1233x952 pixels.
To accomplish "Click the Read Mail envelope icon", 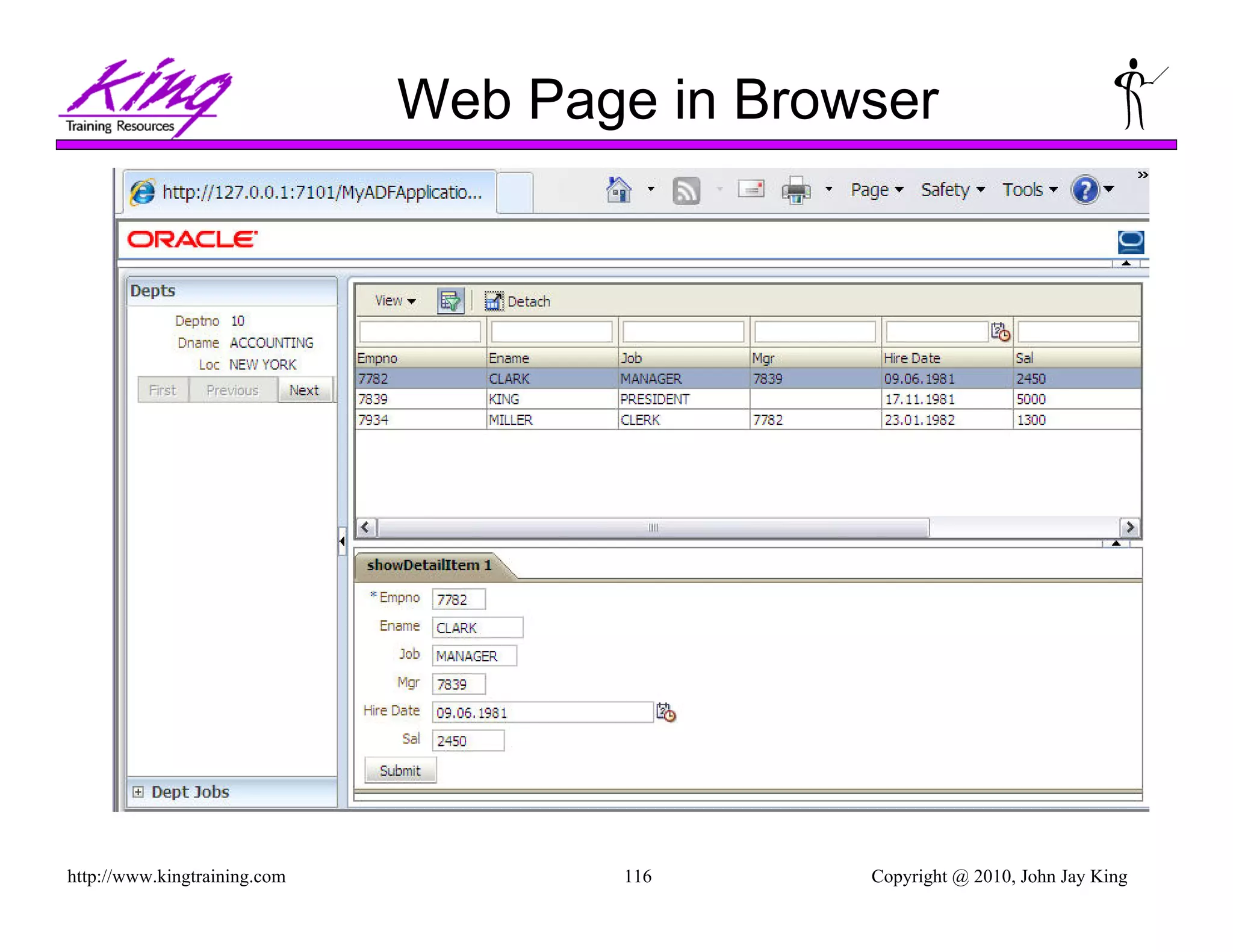I will 751,189.
